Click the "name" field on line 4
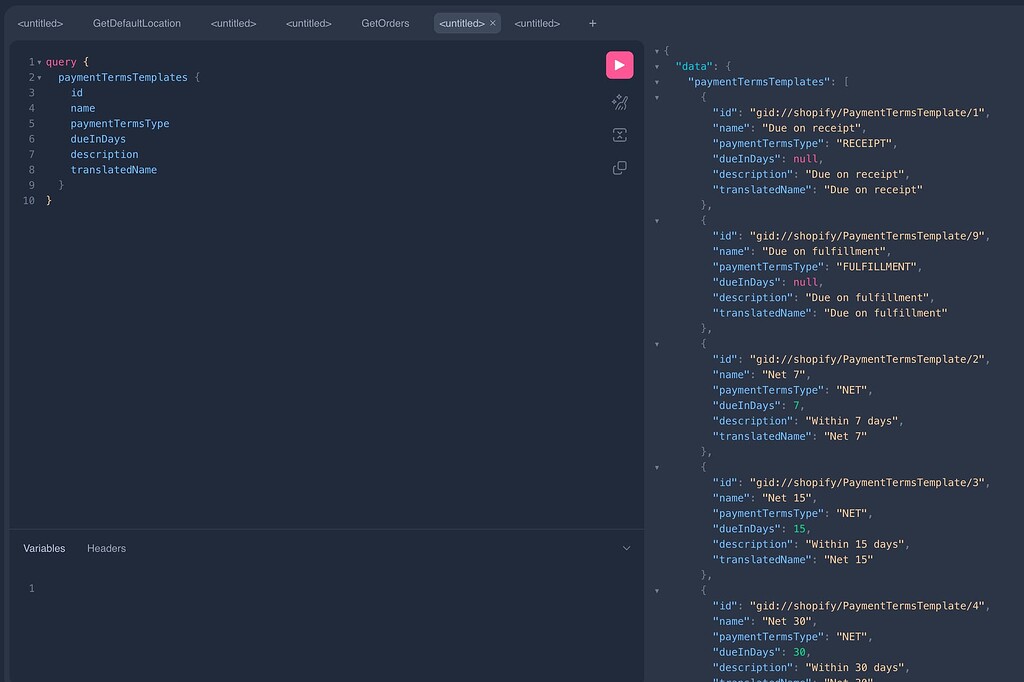Image resolution: width=1024 pixels, height=682 pixels. point(83,108)
